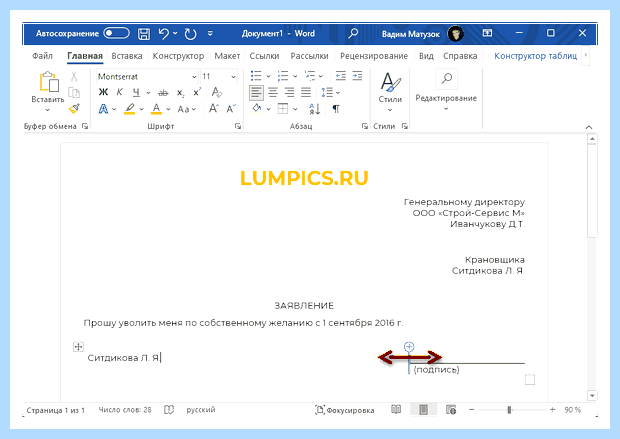Screen dimensions: 620x439
Task: Click the Cut scissors icon
Action: (x=74, y=77)
